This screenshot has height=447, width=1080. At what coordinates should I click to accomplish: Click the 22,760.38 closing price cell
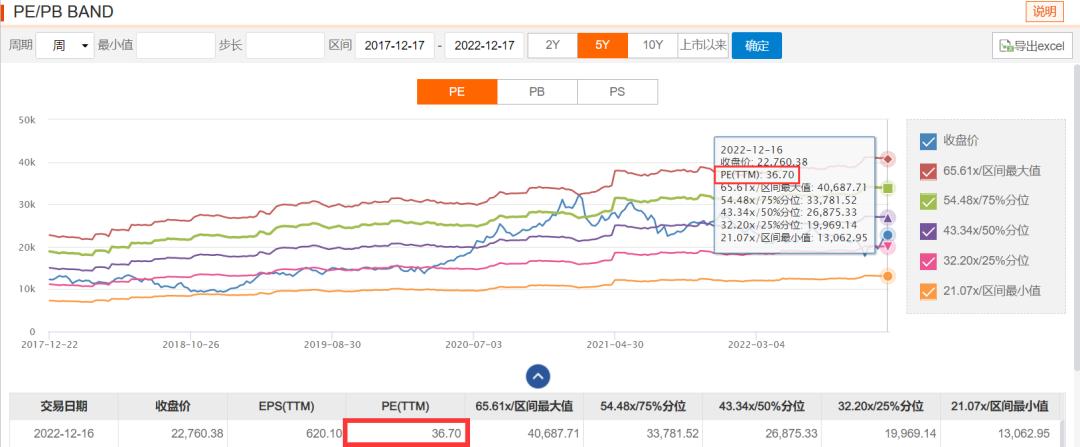pos(173,434)
